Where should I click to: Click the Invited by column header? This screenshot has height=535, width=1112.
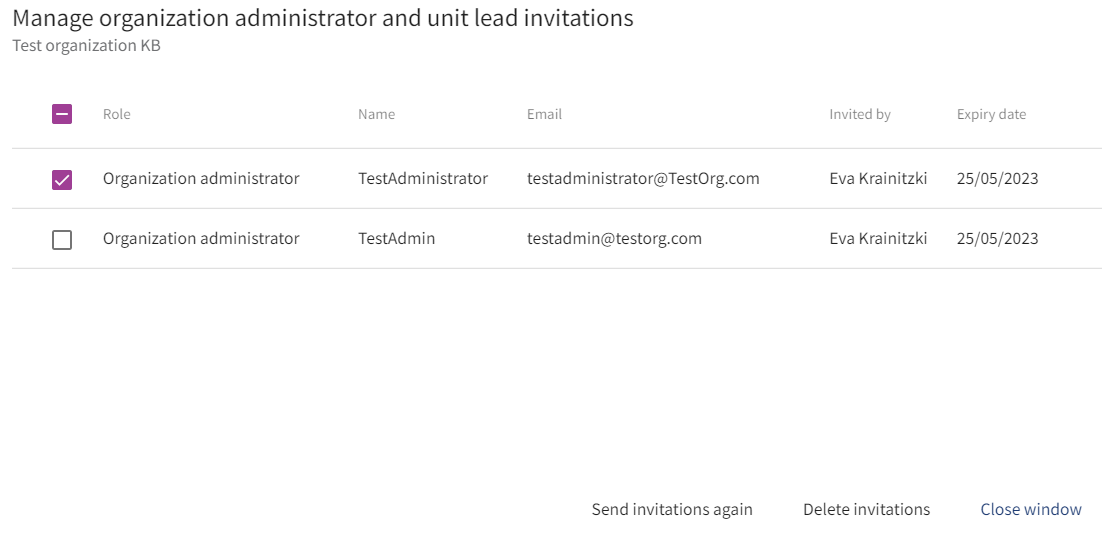[859, 114]
